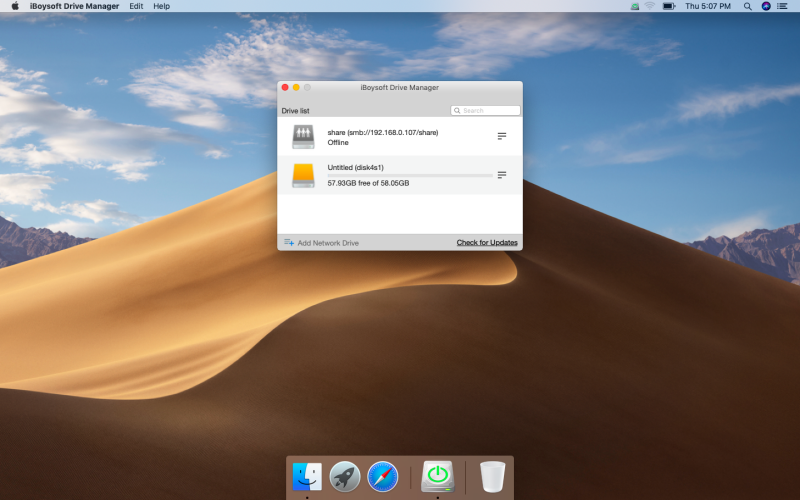Open the Apple menu

pyautogui.click(x=15, y=6)
